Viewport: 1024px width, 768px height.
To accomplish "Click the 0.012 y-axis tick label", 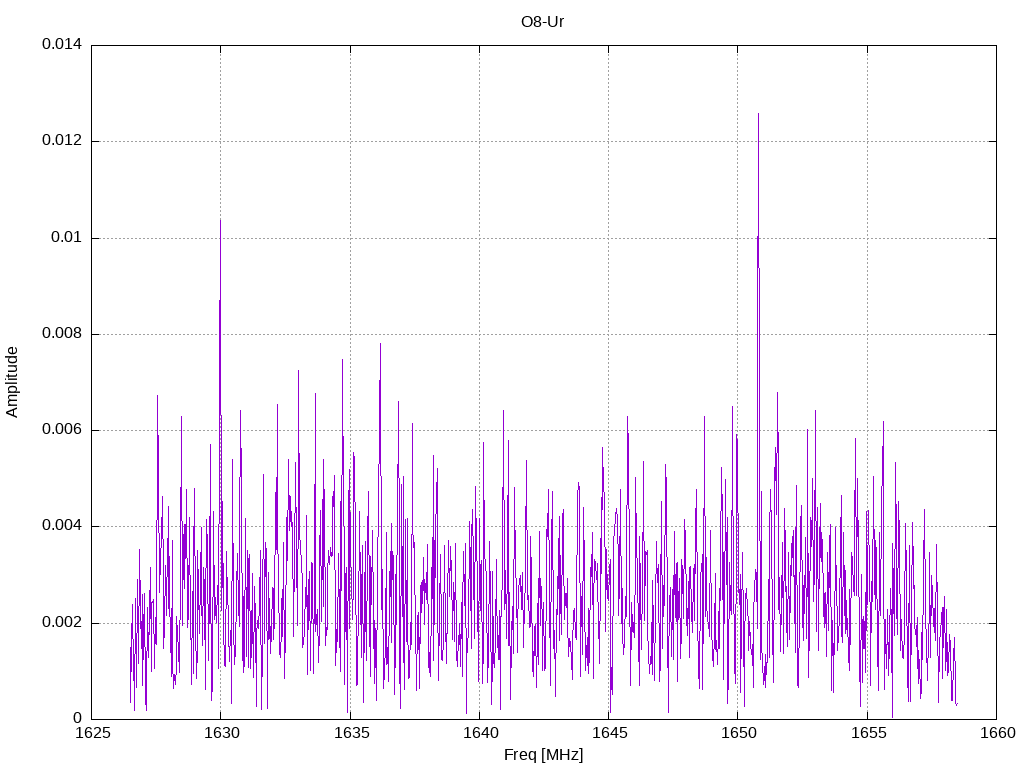I will click(x=61, y=141).
